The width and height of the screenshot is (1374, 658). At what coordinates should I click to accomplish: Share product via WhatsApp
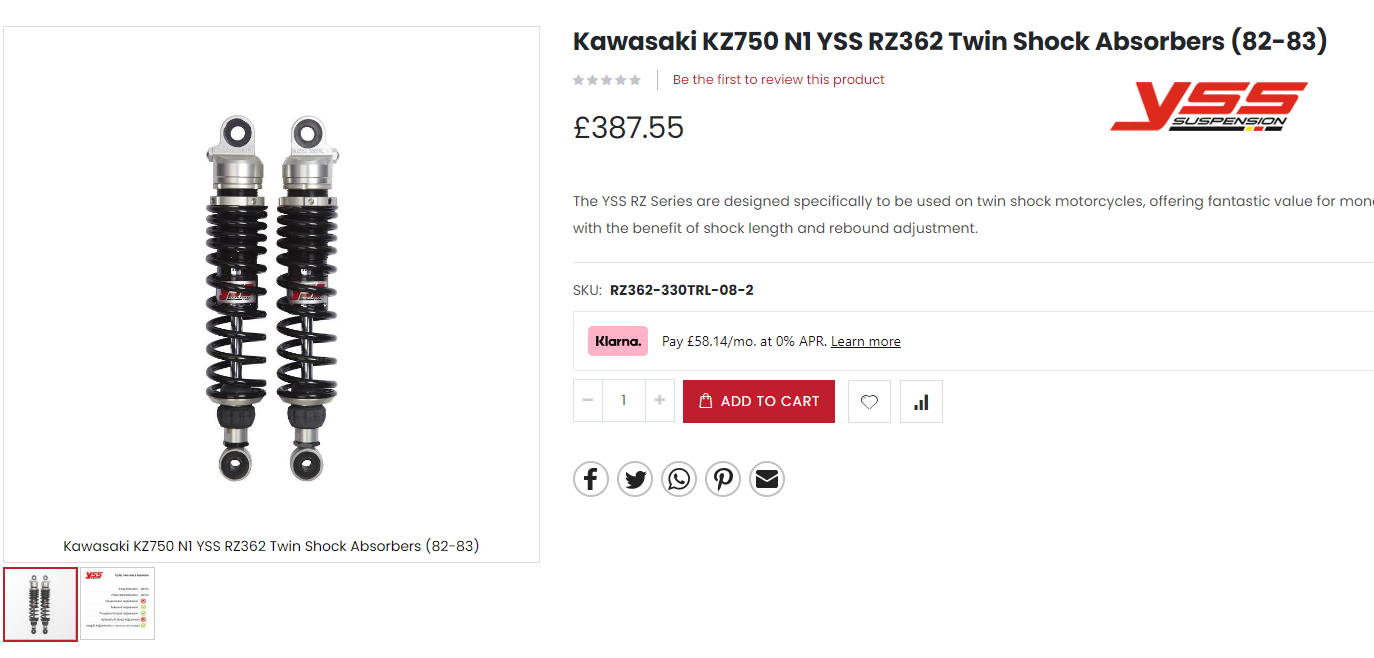click(x=679, y=479)
